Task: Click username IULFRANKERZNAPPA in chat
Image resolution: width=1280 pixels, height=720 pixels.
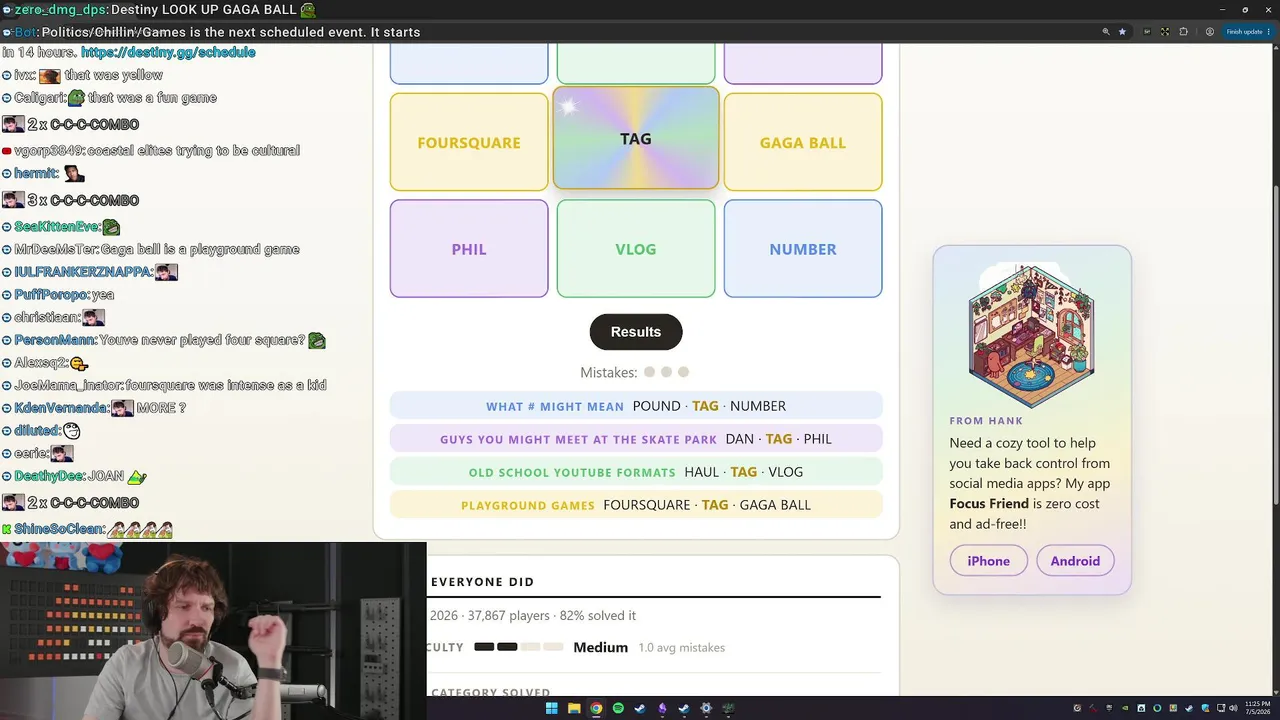Action: 82,272
